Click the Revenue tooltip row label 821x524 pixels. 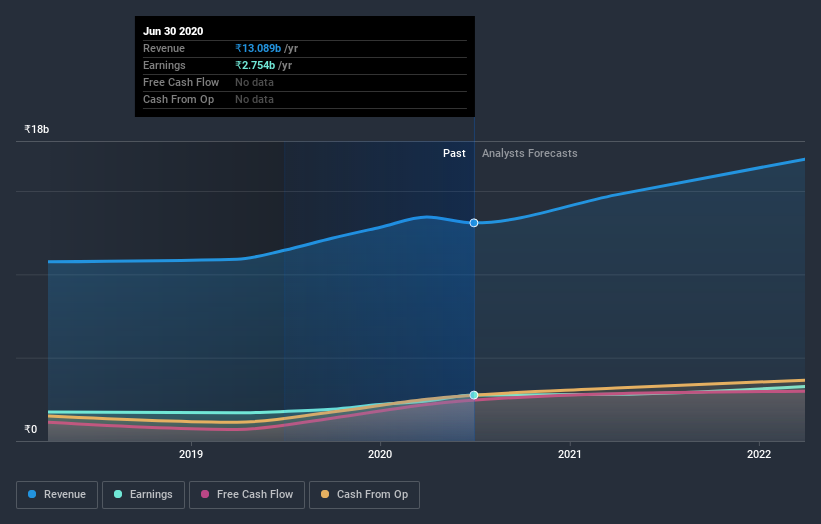tap(164, 48)
